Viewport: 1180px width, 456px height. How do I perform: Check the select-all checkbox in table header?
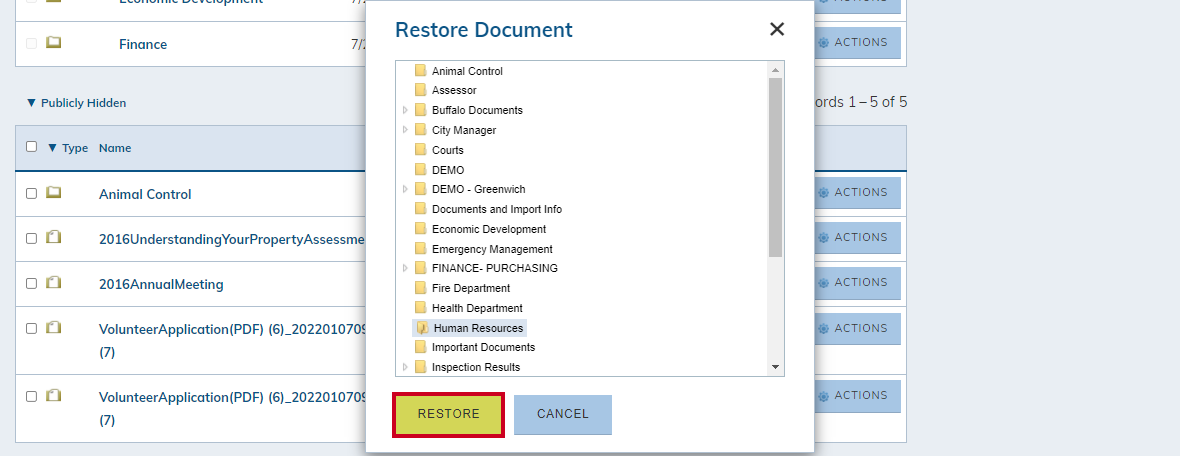pyautogui.click(x=32, y=147)
